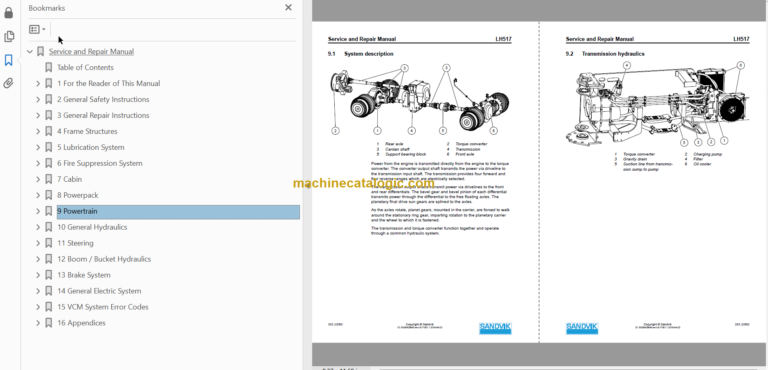Open the attachments paperclip panel icon
This screenshot has width=768, height=370.
pos(8,83)
